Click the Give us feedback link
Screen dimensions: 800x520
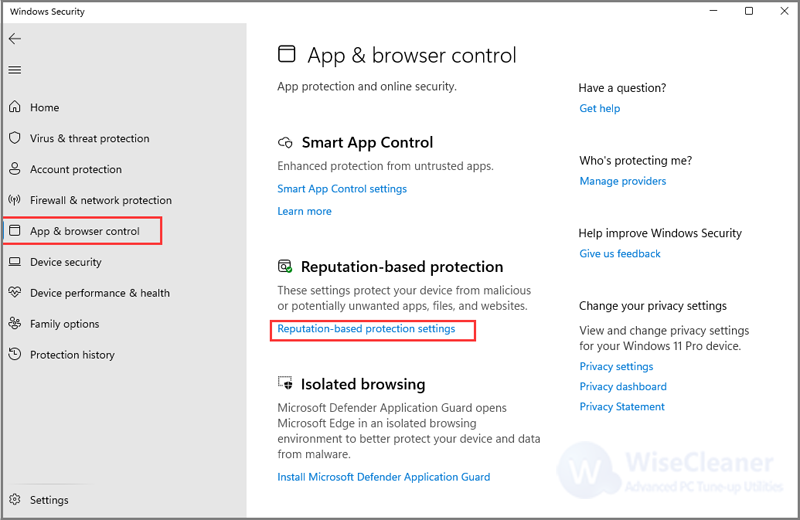(619, 254)
